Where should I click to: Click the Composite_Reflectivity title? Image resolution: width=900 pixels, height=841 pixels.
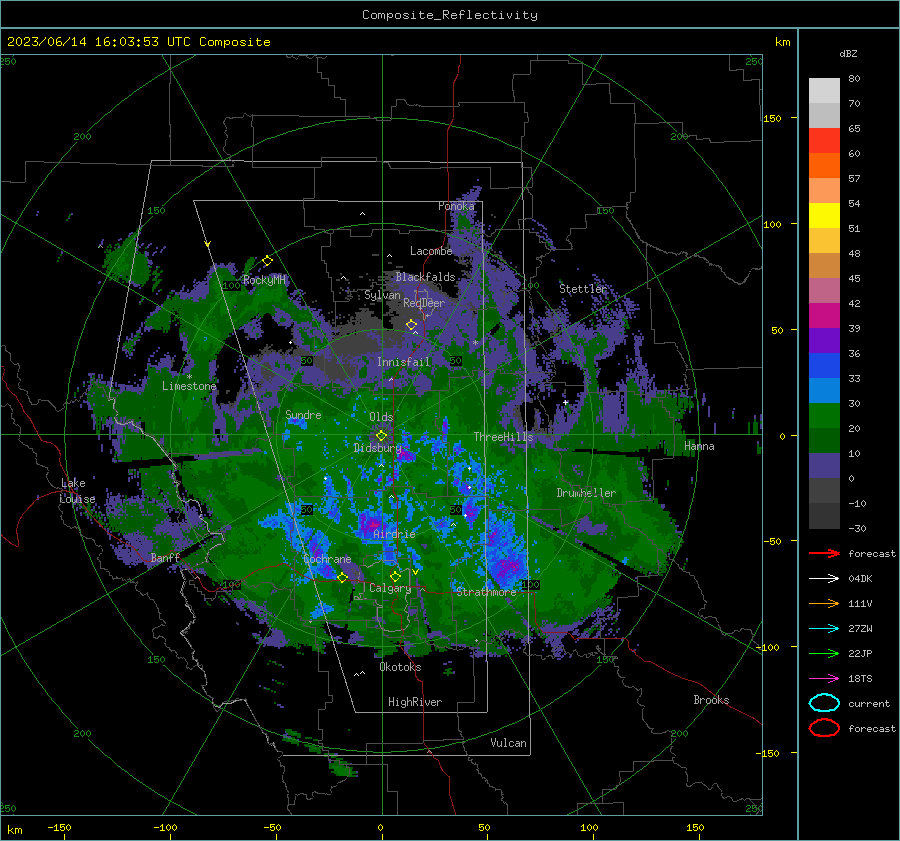point(449,15)
